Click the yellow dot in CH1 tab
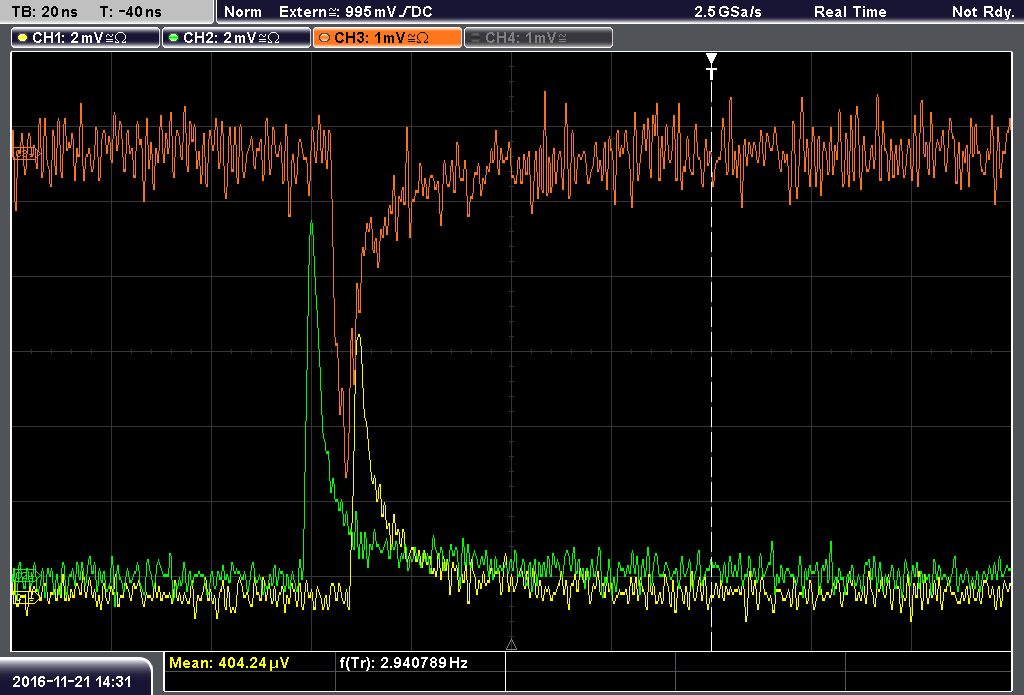 (x=23, y=38)
